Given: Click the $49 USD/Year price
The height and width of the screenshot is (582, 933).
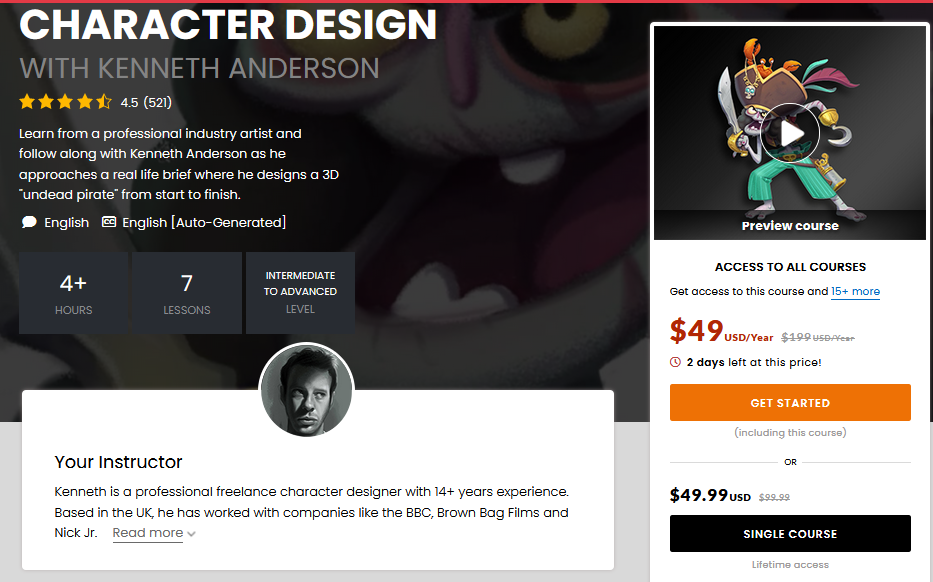Looking at the screenshot, I should click(720, 331).
